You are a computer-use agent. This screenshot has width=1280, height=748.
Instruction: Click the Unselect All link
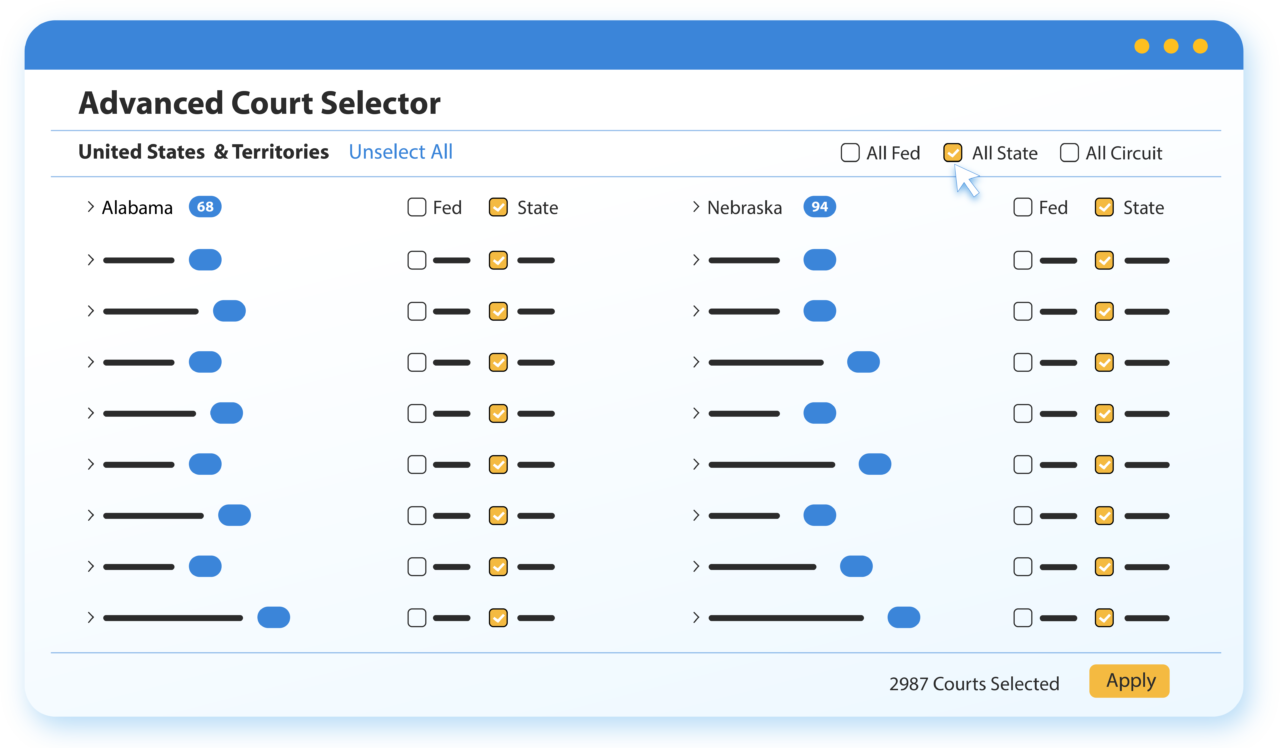(x=400, y=152)
